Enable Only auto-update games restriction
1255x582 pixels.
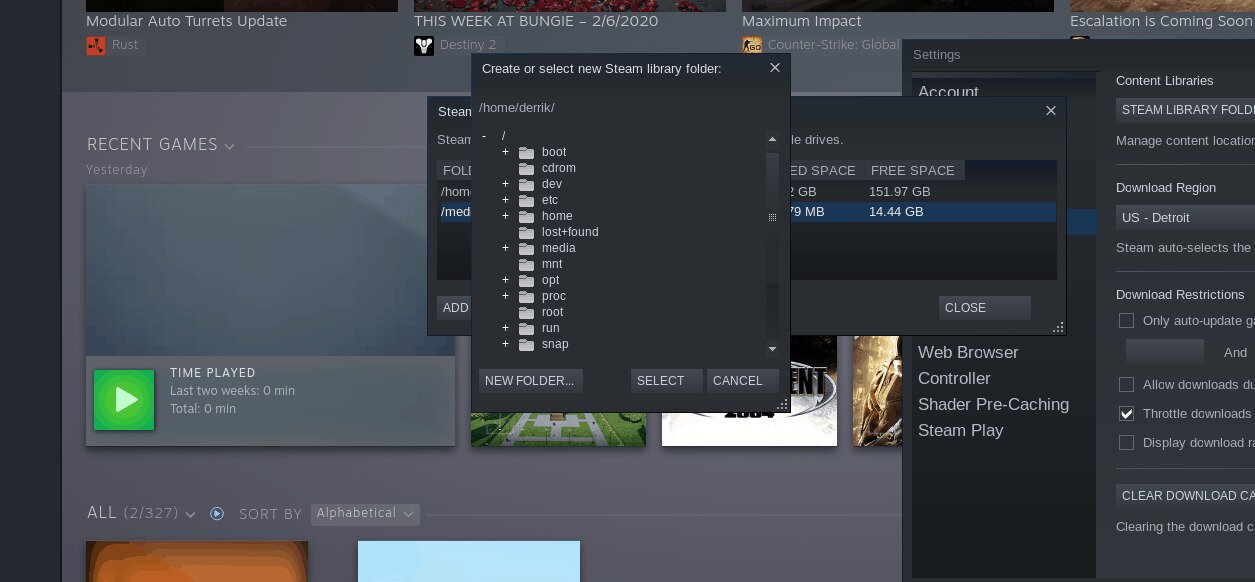(x=1127, y=320)
